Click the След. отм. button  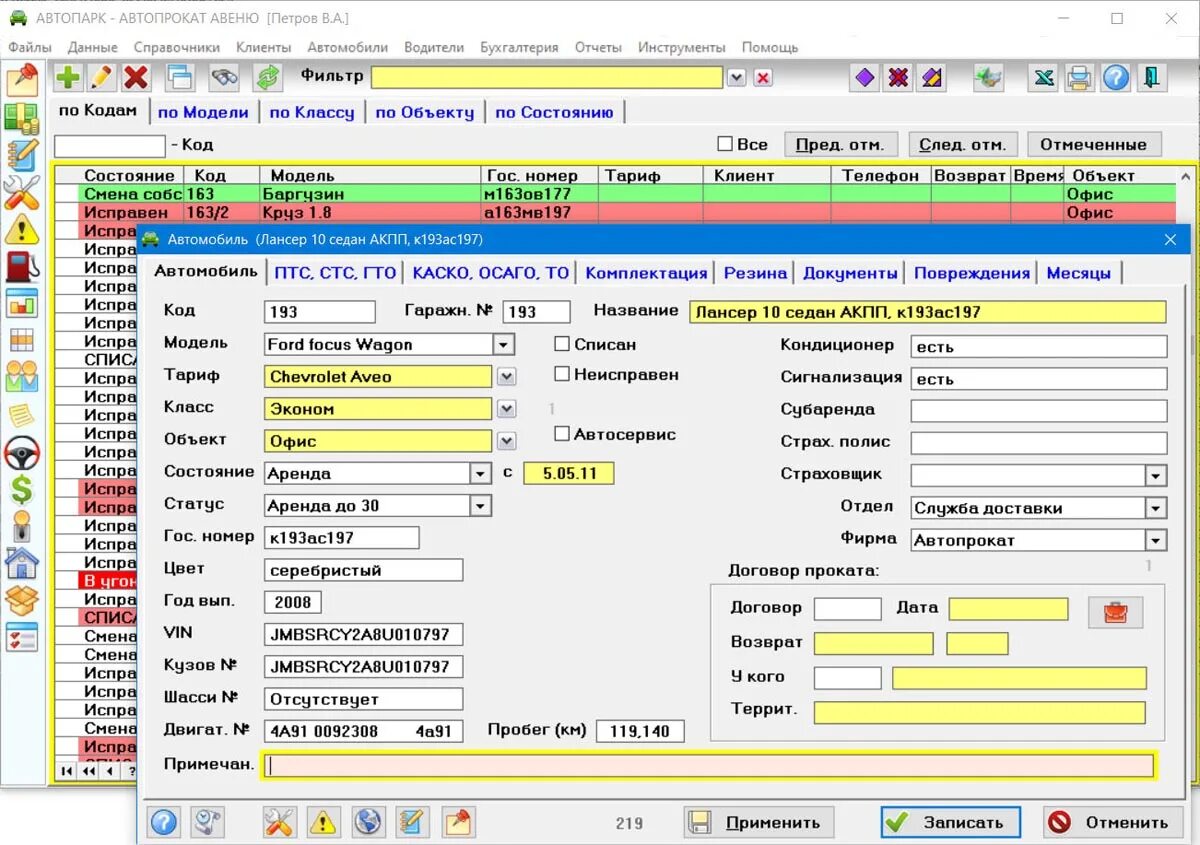click(x=962, y=144)
